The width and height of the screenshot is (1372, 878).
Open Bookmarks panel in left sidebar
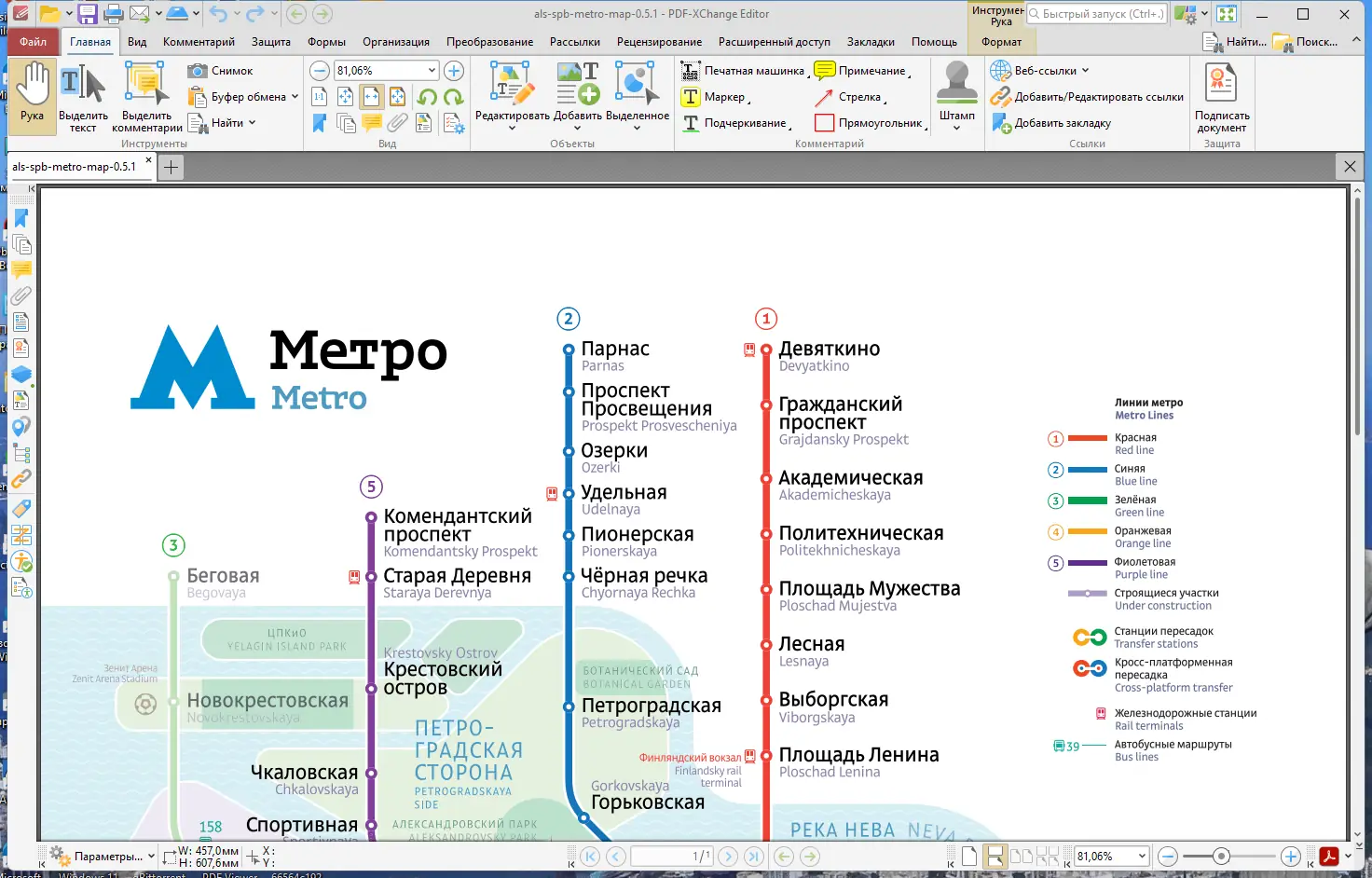[21, 218]
